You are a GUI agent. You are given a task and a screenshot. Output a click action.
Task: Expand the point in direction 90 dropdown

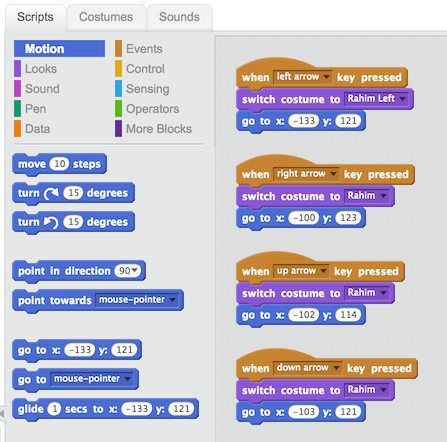click(x=128, y=271)
